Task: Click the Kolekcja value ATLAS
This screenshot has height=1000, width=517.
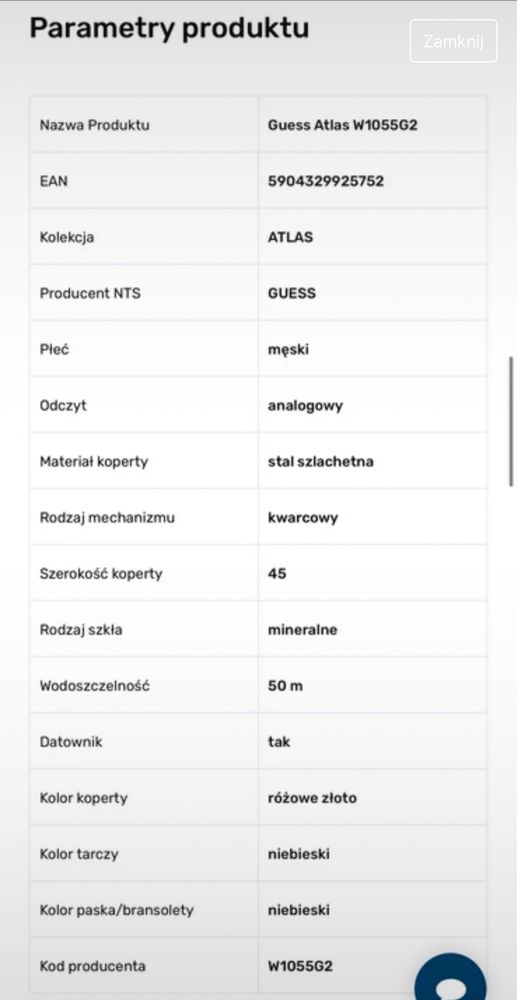Action: pyautogui.click(x=290, y=237)
